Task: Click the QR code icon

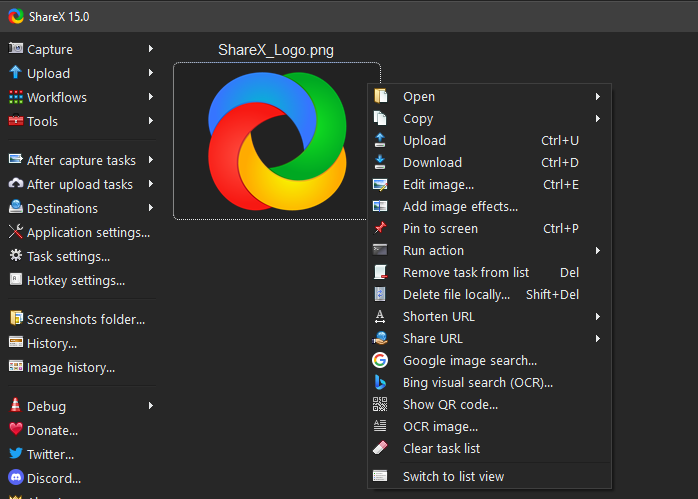Action: tap(380, 404)
